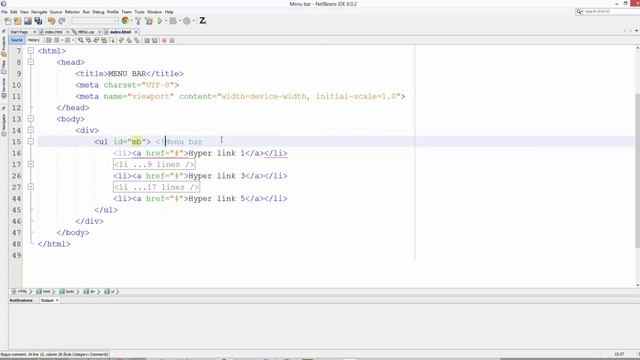Click the large Z toolbar icon
Screen dimensions: 640x360
click(202, 21)
